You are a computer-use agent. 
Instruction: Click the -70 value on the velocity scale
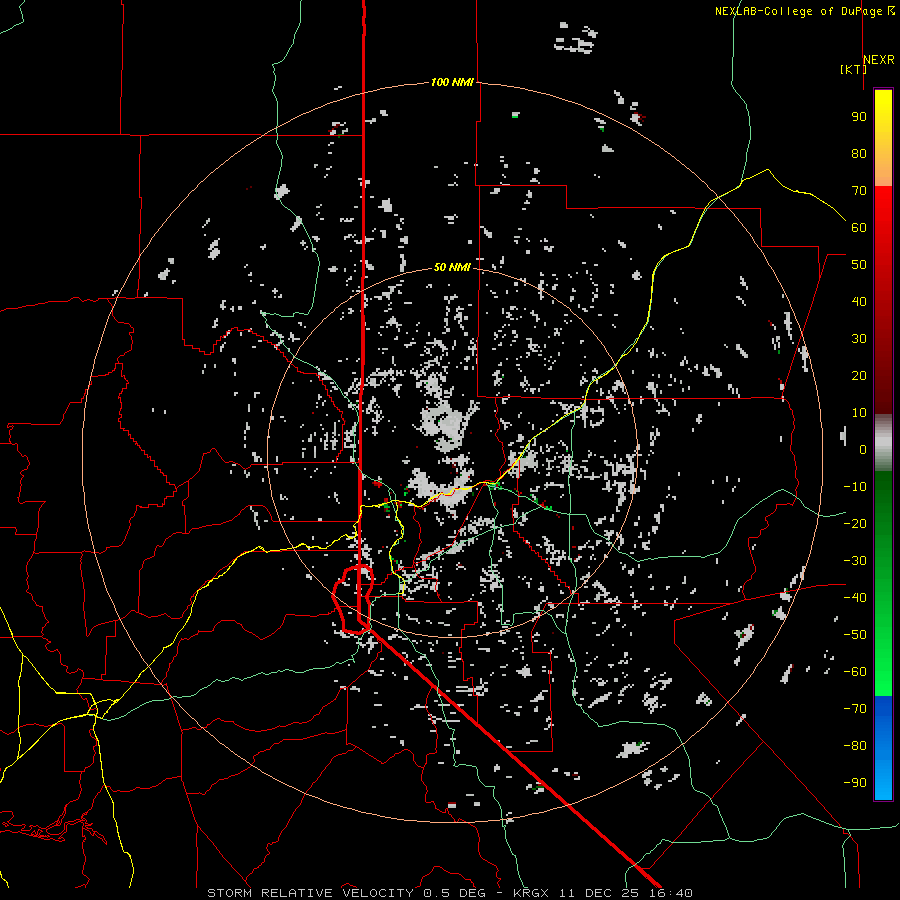(855, 709)
